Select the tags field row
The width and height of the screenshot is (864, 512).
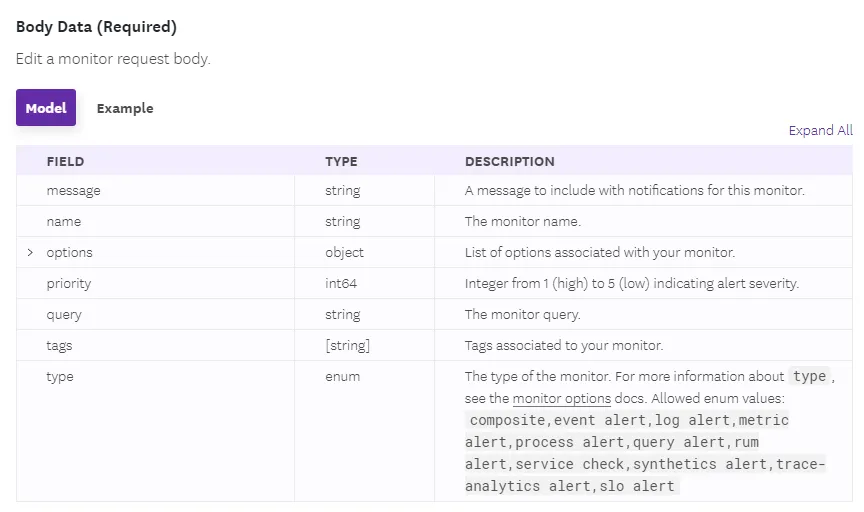pos(59,345)
